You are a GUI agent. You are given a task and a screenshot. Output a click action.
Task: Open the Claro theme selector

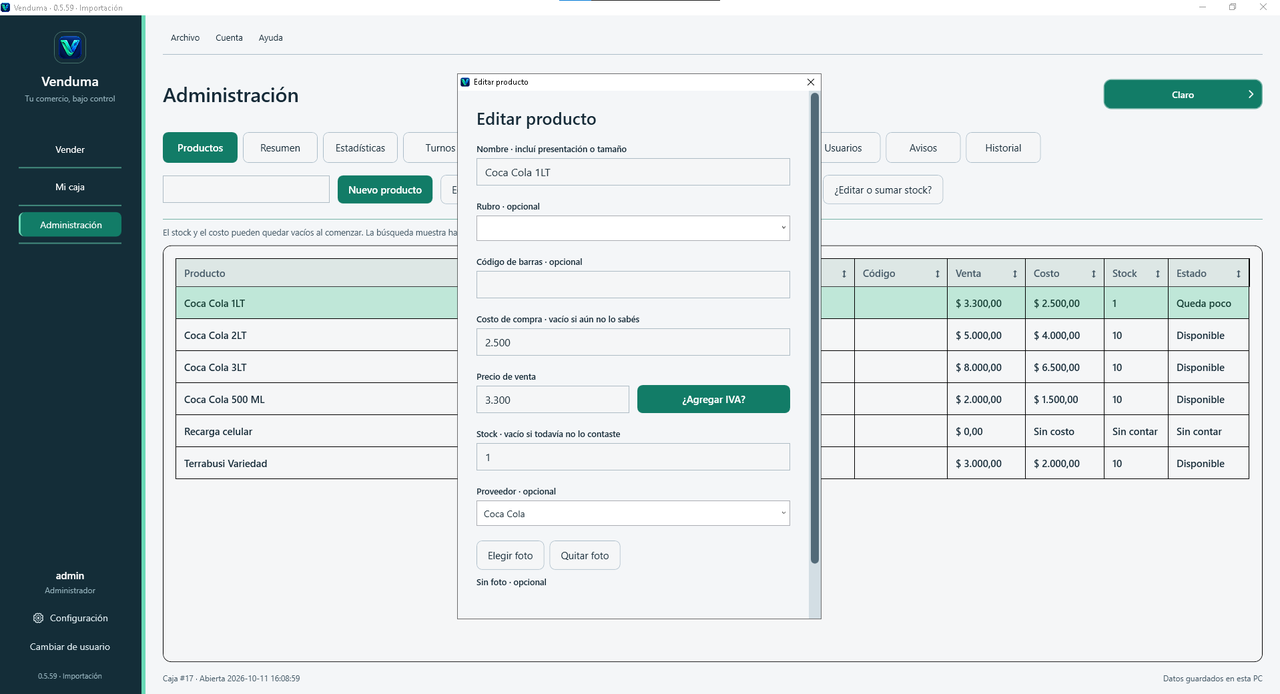1183,95
